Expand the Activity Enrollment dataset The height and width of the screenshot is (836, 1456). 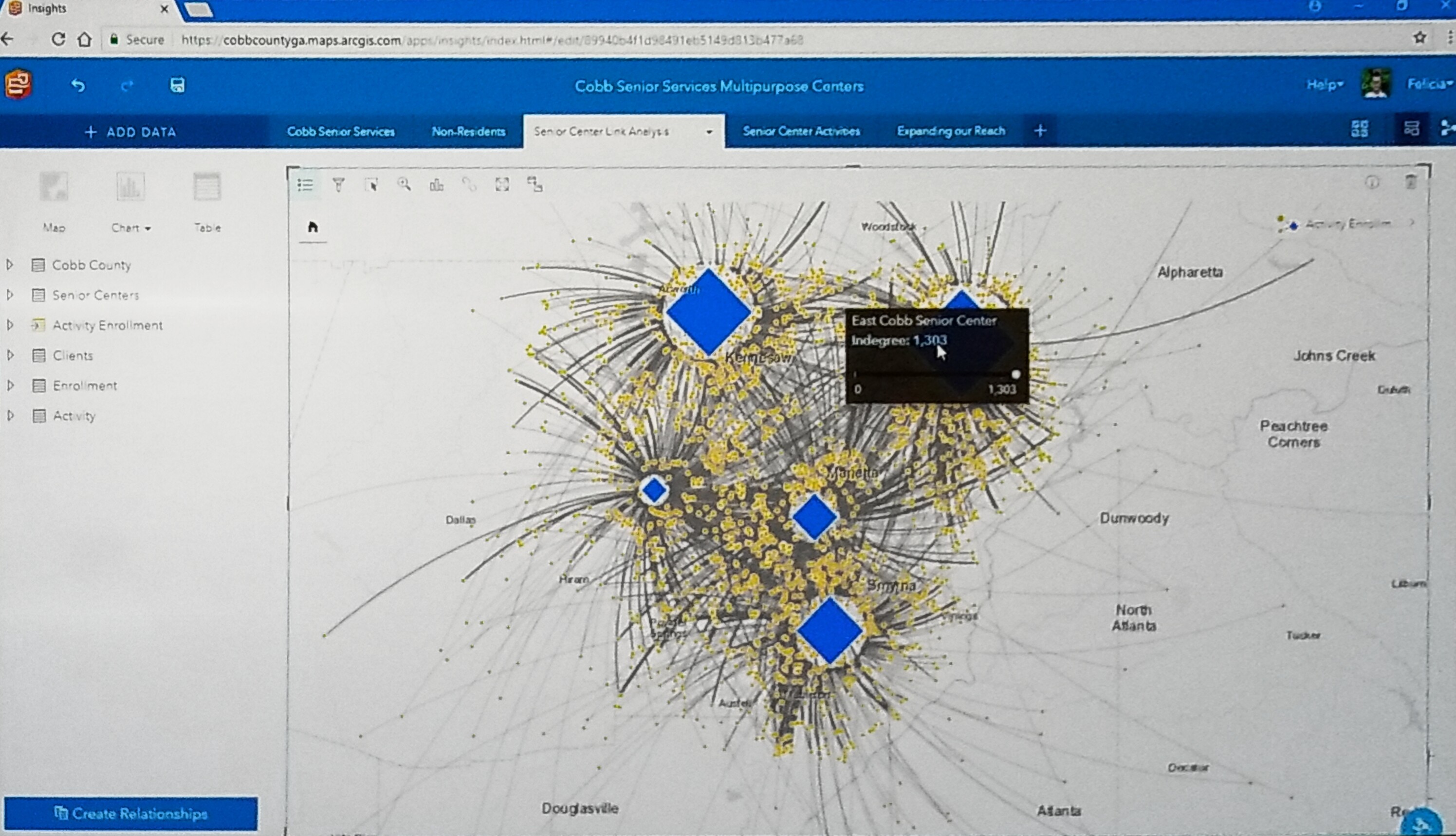(x=10, y=325)
